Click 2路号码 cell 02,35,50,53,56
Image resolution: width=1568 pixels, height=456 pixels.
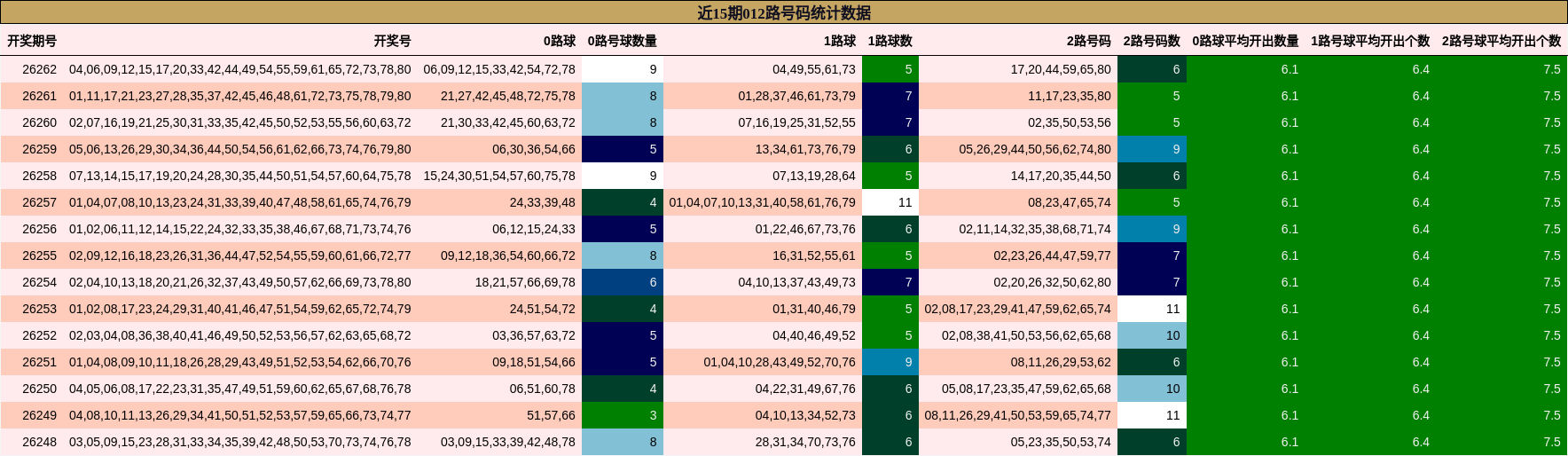[1070, 122]
